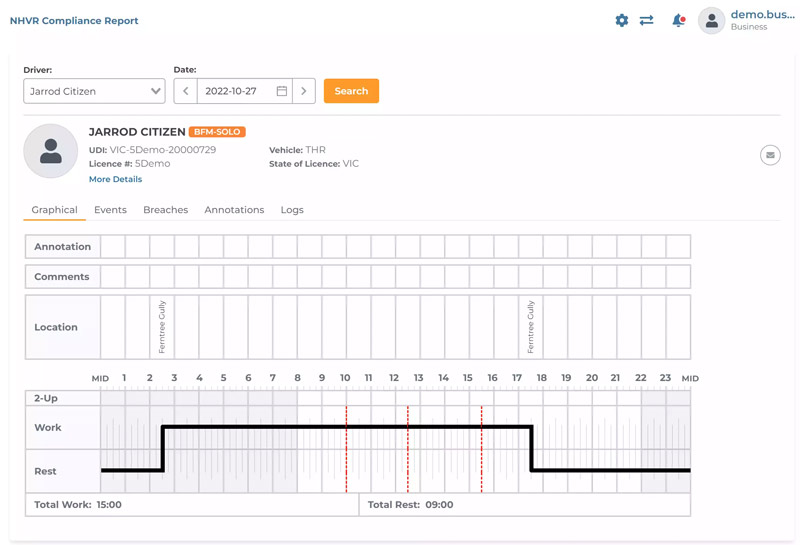Open the More Details link
This screenshot has height=545, width=800.
(x=115, y=179)
